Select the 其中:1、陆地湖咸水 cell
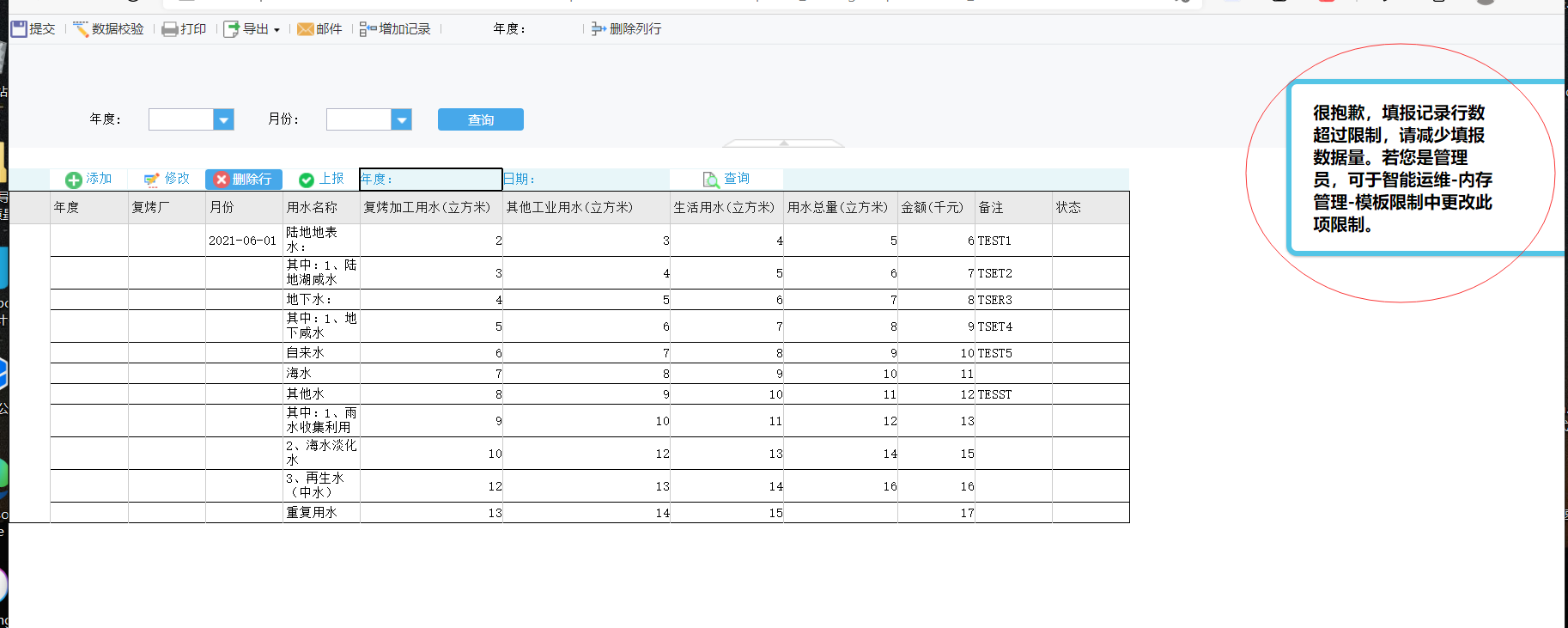Image resolution: width=1568 pixels, height=628 pixels. point(321,273)
